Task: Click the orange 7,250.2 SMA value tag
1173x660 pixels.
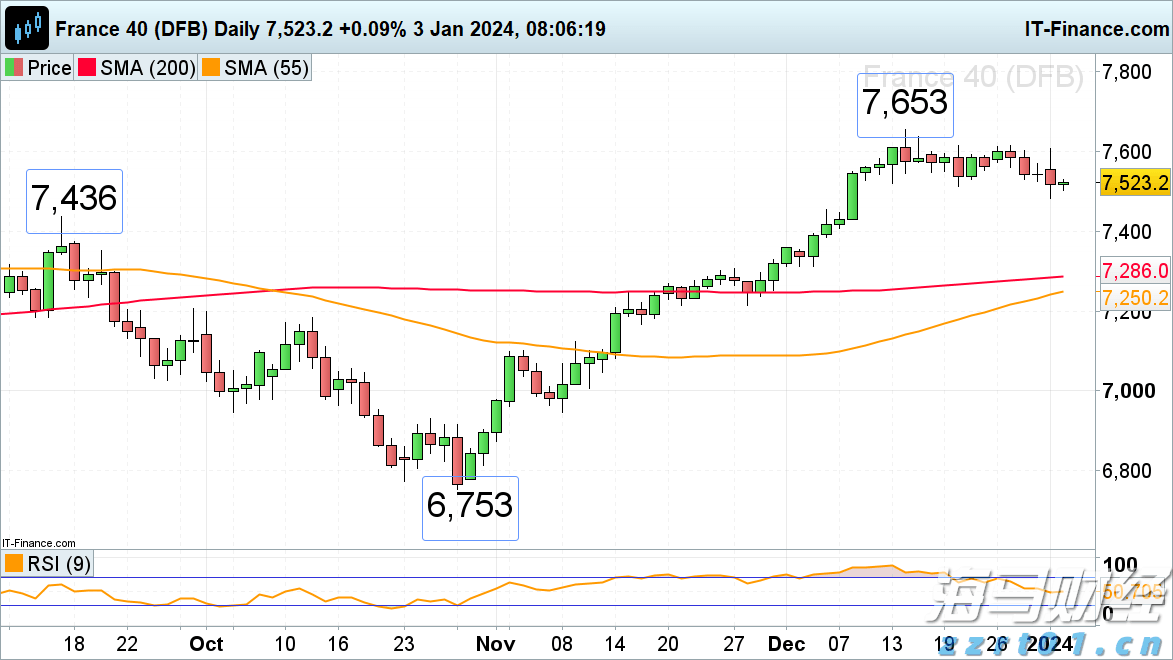Action: [1134, 297]
